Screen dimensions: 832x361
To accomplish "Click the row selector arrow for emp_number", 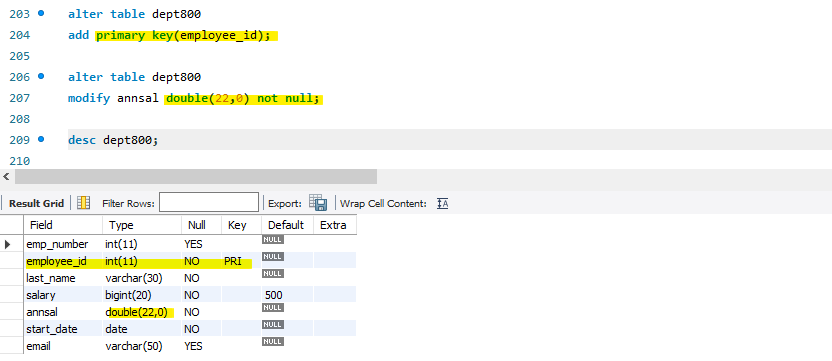I will 8,244.
